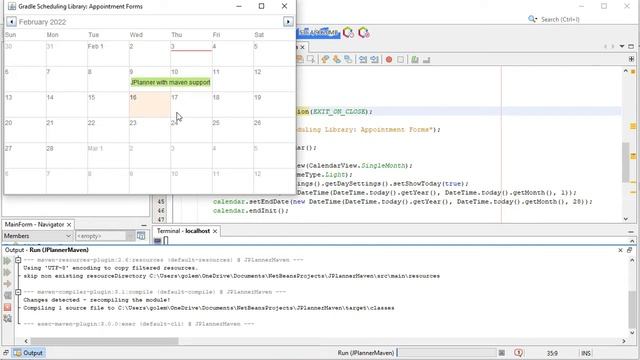Start macro recording with red circle icon
Viewport: 640px width, 360px height.
click(x=389, y=60)
